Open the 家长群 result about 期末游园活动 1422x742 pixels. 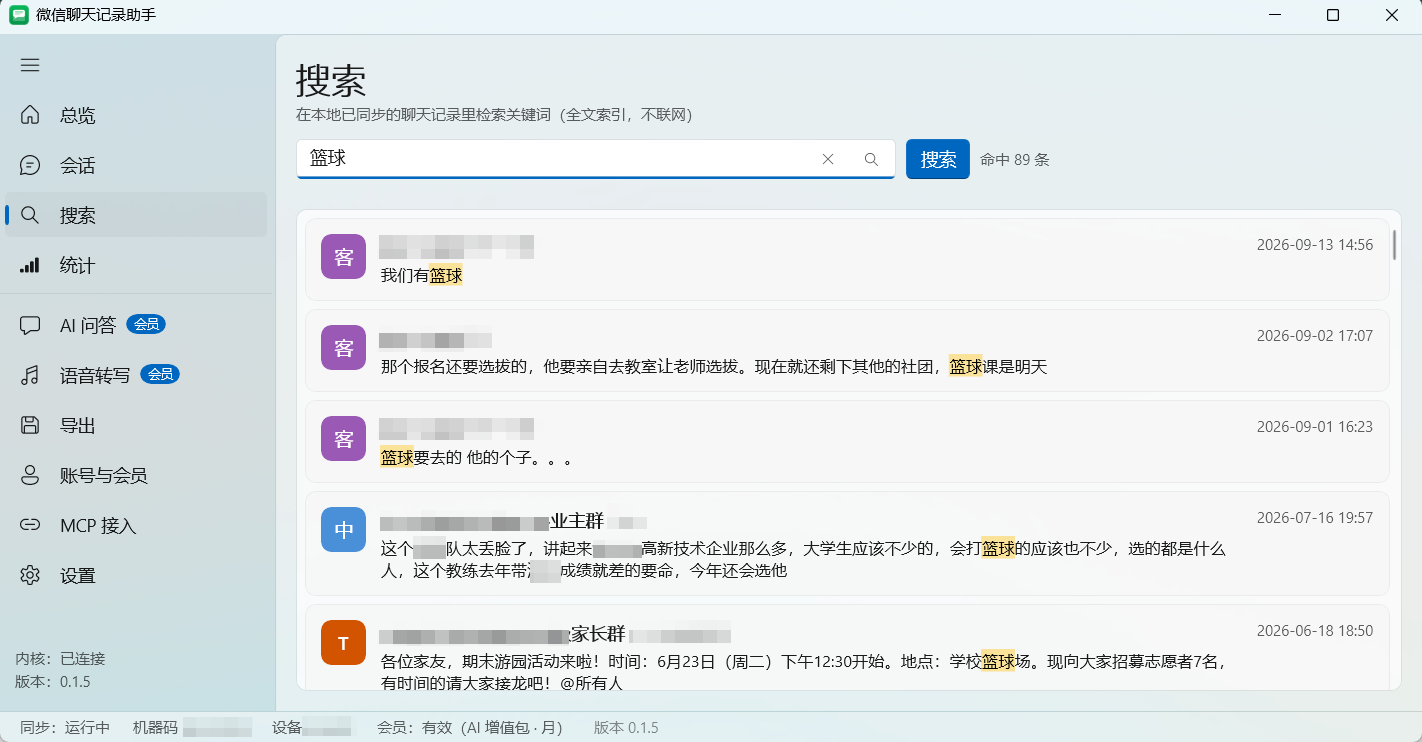[847, 647]
